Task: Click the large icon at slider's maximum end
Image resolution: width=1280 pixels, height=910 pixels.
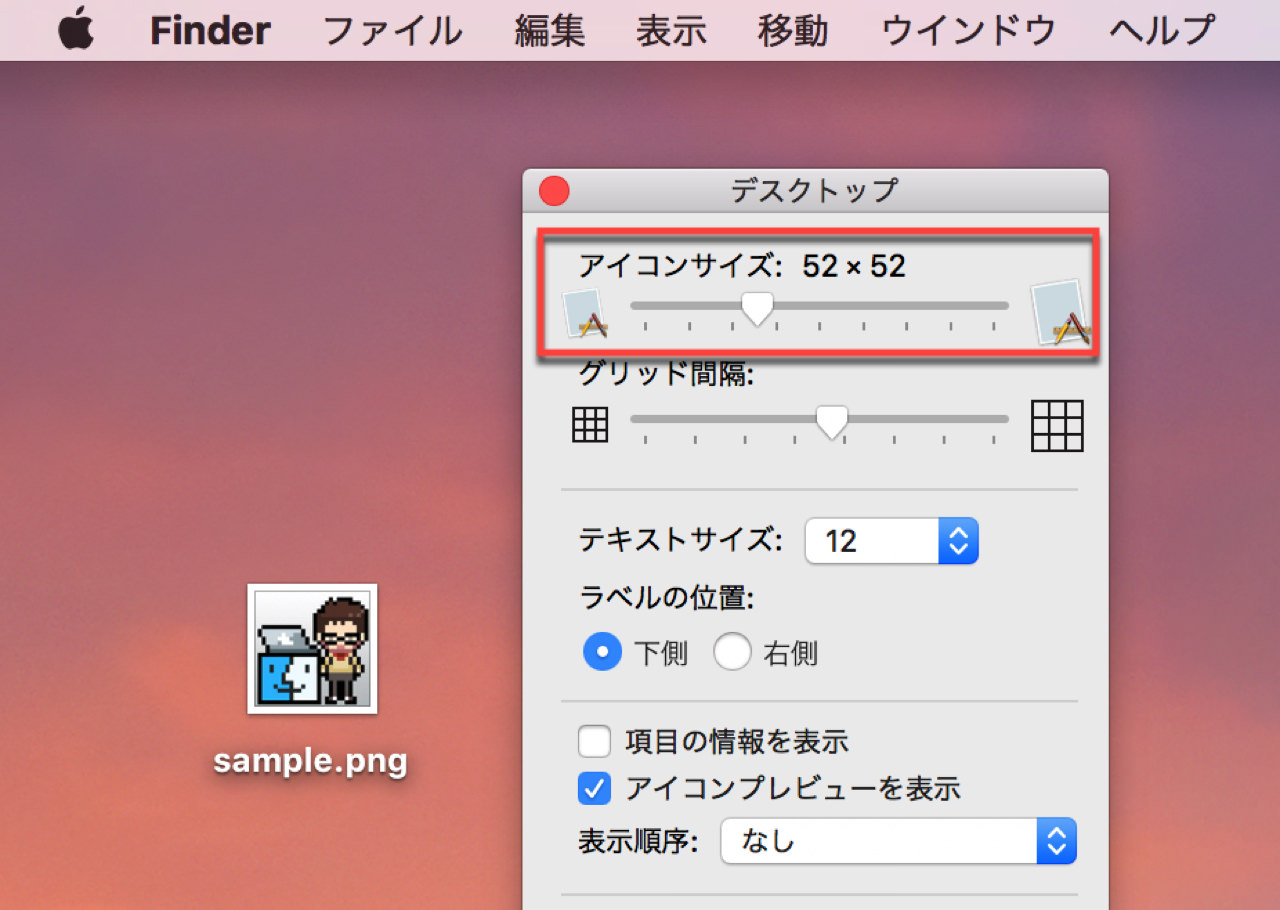Action: coord(1060,313)
